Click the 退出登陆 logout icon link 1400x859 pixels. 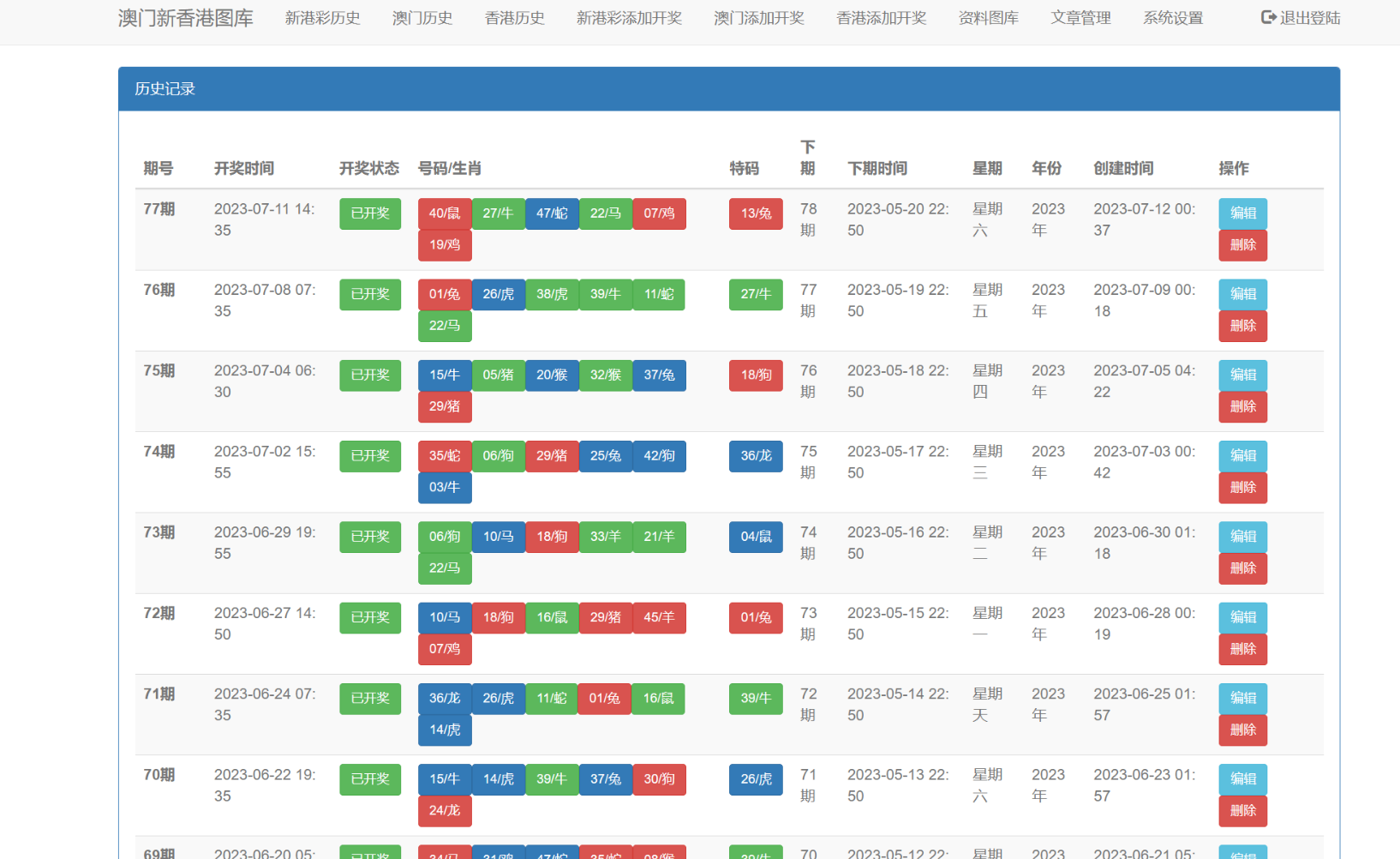click(1300, 18)
